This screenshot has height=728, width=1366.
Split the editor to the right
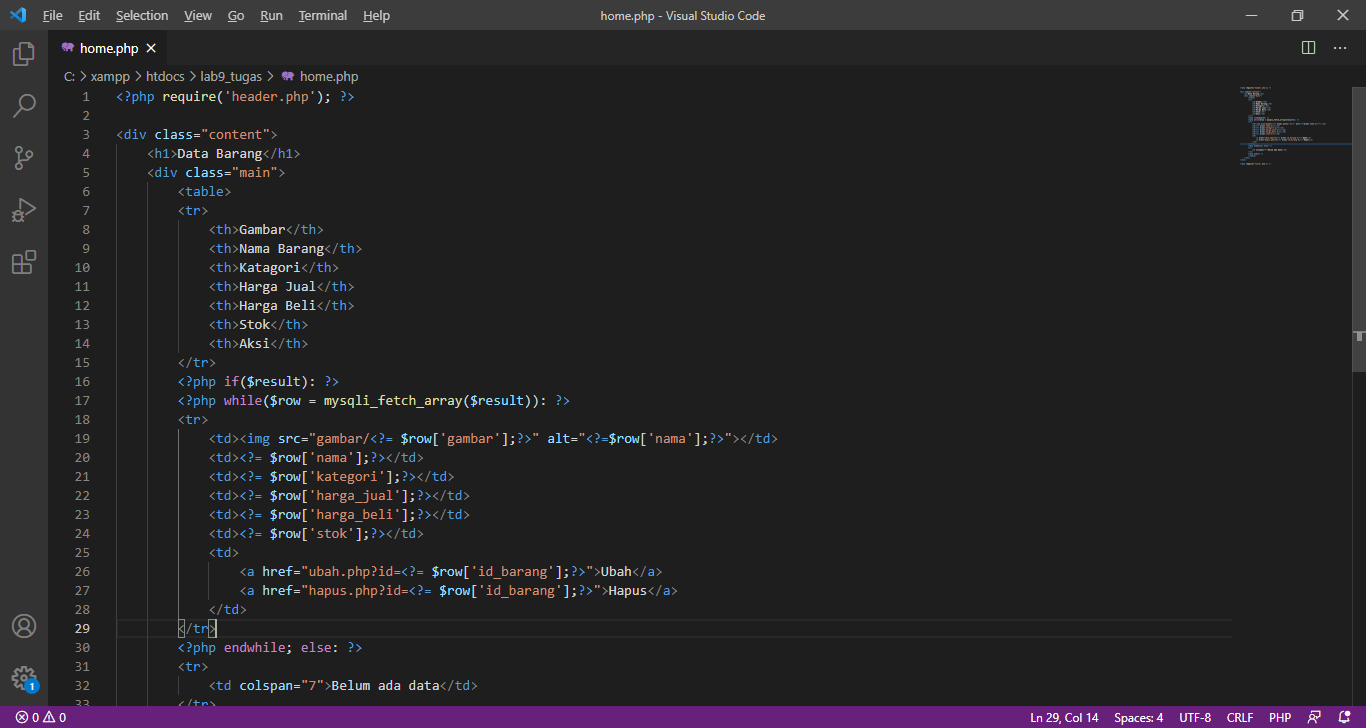pos(1308,48)
